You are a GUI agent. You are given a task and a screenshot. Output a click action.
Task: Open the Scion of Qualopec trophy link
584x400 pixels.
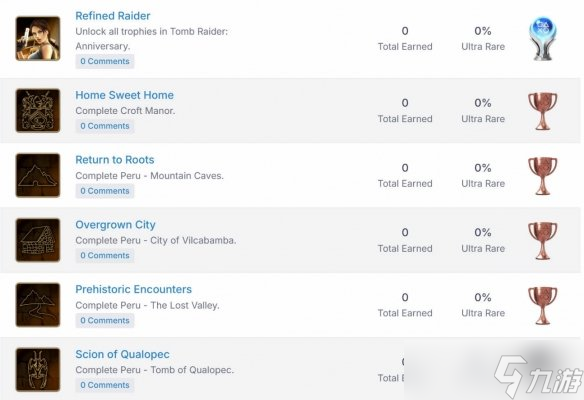coord(122,354)
